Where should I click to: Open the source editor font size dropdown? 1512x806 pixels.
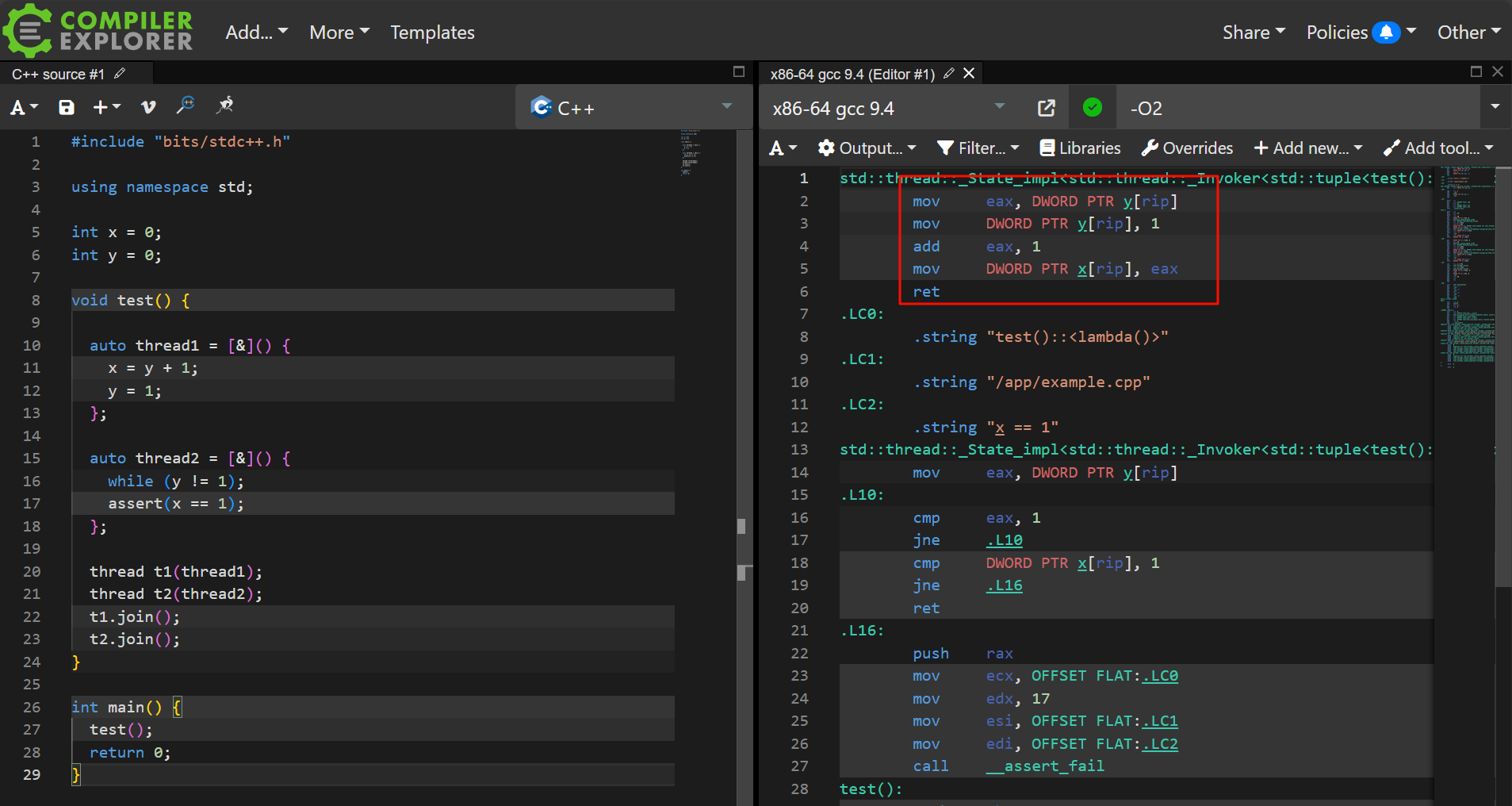[x=25, y=107]
